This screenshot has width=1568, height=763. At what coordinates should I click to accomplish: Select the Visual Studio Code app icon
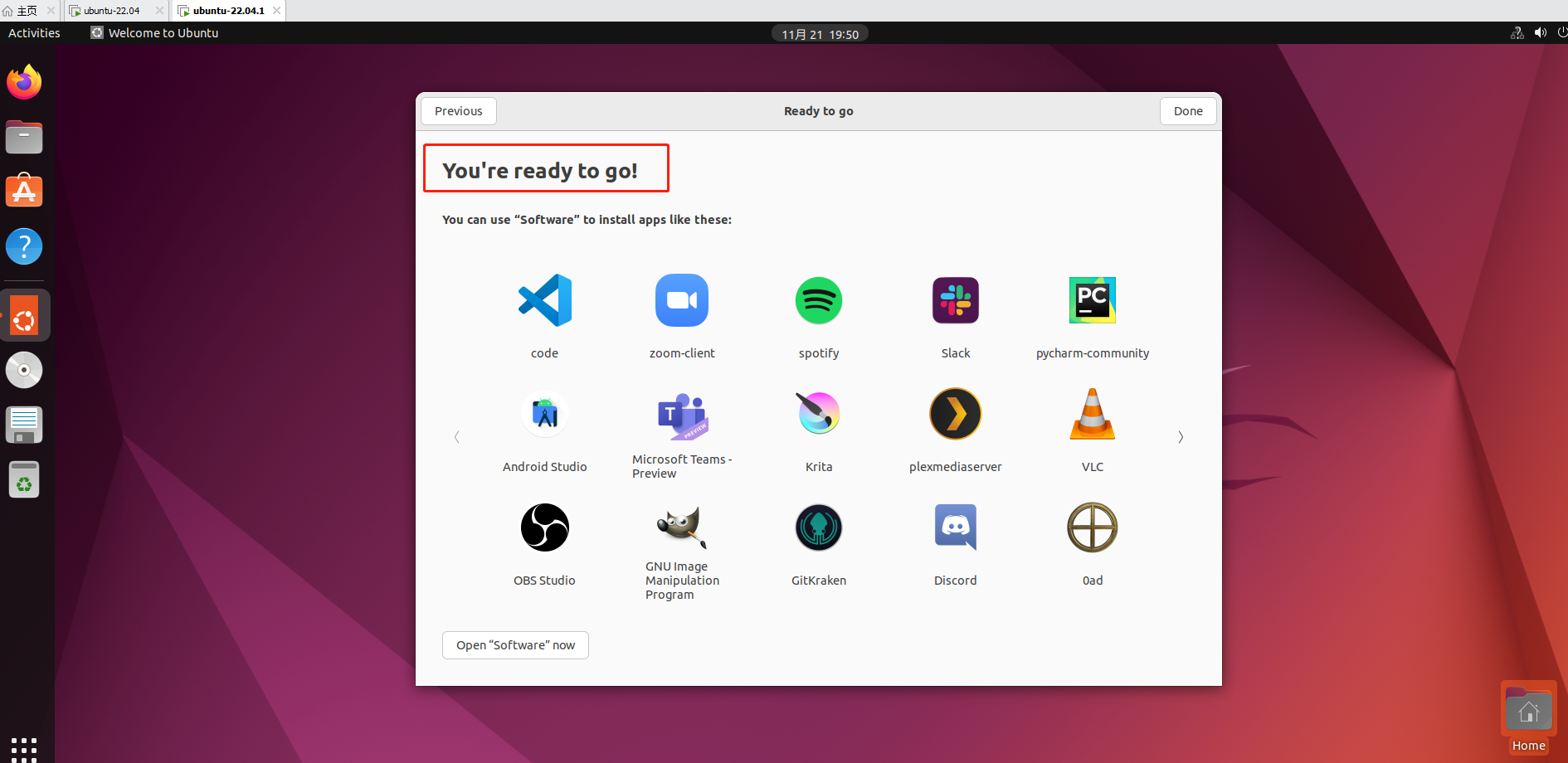(545, 300)
